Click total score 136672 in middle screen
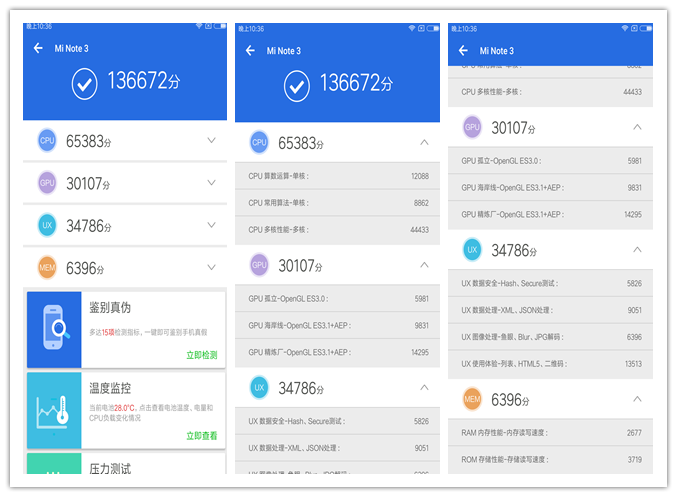 click(x=356, y=83)
